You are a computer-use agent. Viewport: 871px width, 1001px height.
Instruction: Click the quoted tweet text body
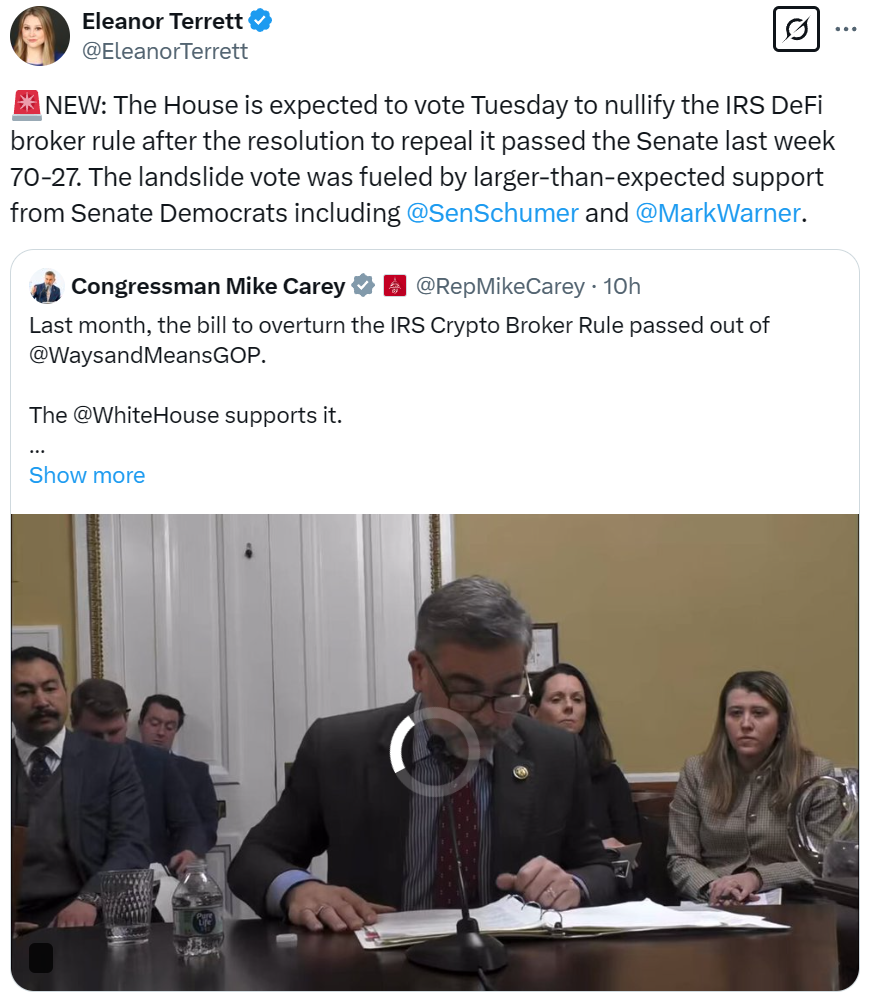[399, 370]
